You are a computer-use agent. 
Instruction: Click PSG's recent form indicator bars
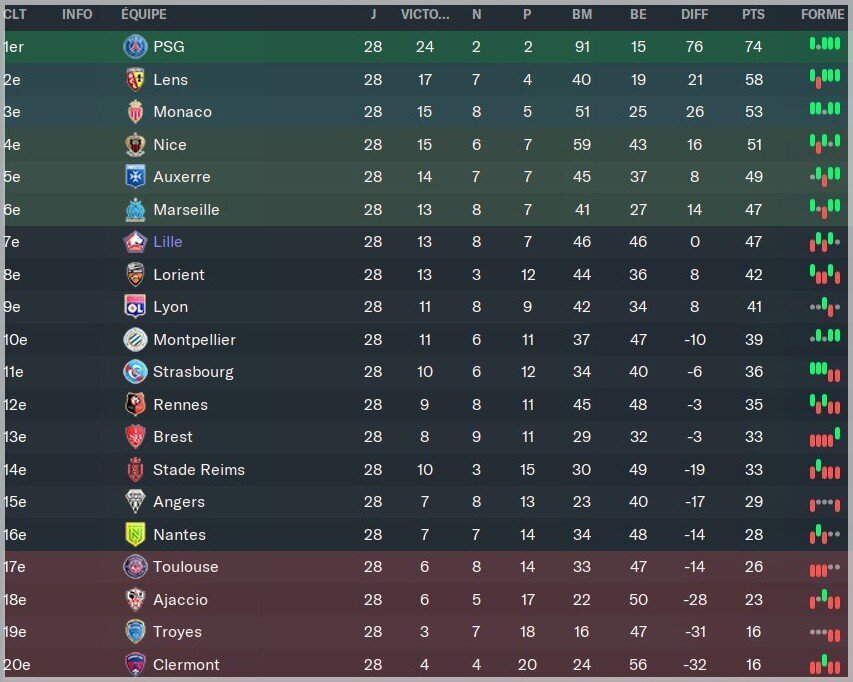(825, 44)
